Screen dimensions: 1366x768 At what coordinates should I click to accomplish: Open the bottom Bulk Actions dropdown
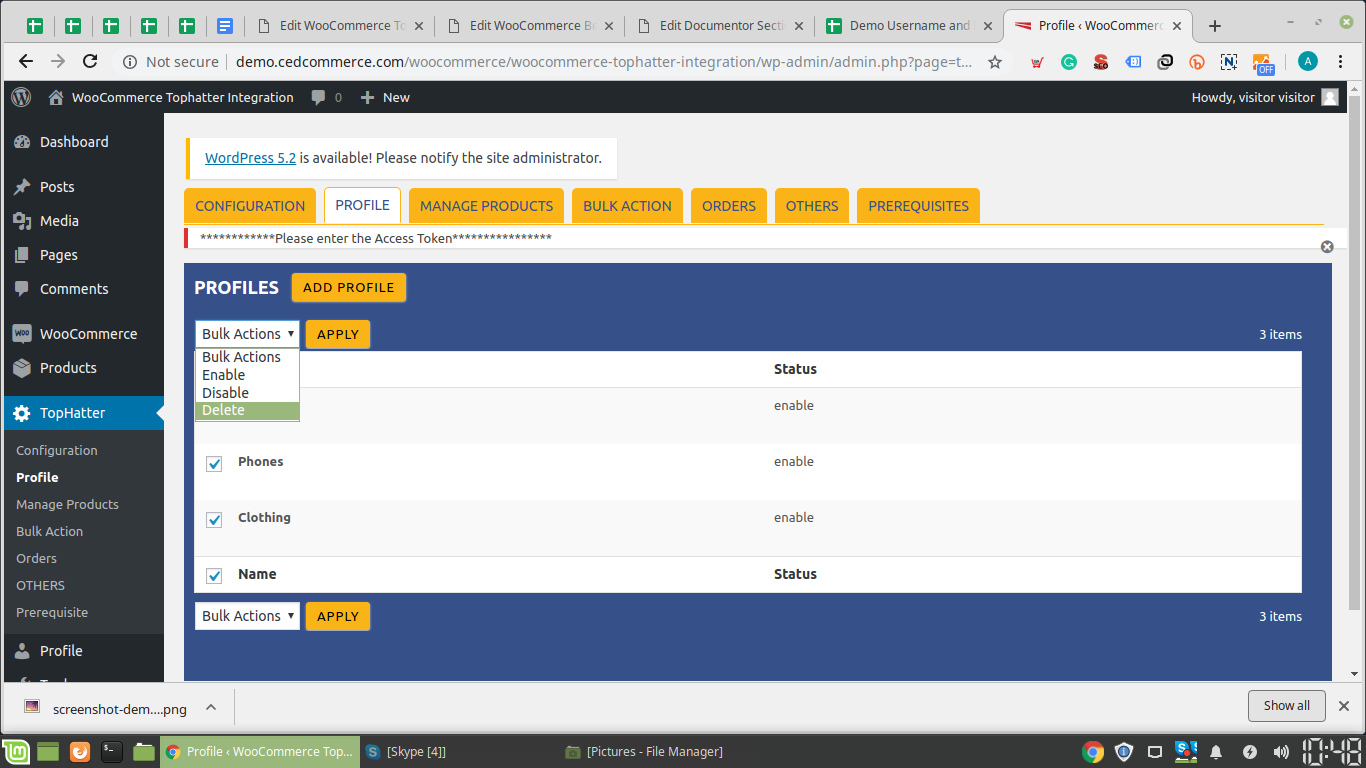point(247,616)
